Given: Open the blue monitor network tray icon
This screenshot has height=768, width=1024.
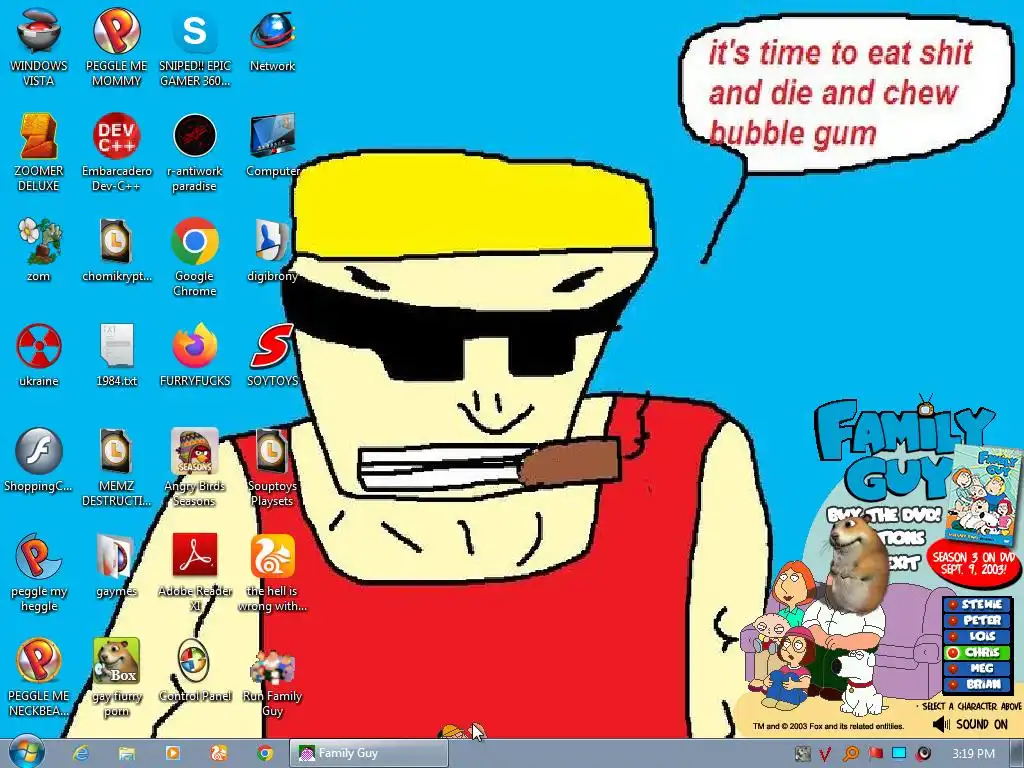Looking at the screenshot, I should [899, 753].
